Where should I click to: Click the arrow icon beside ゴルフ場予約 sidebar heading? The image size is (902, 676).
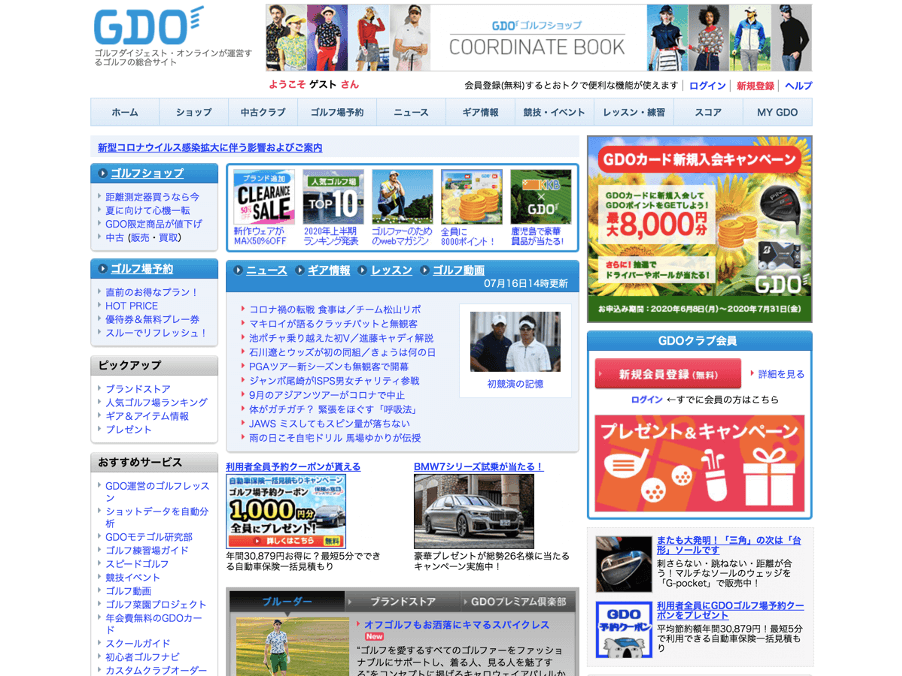pos(102,269)
